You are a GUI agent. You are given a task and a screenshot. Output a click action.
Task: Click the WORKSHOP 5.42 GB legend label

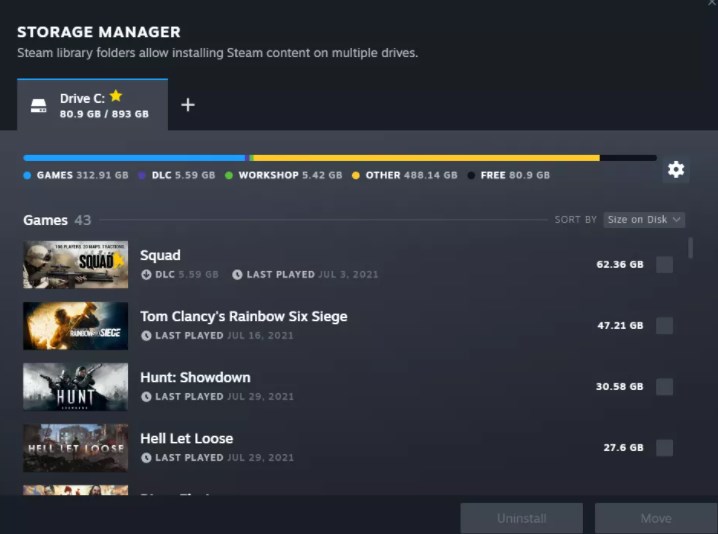click(290, 175)
